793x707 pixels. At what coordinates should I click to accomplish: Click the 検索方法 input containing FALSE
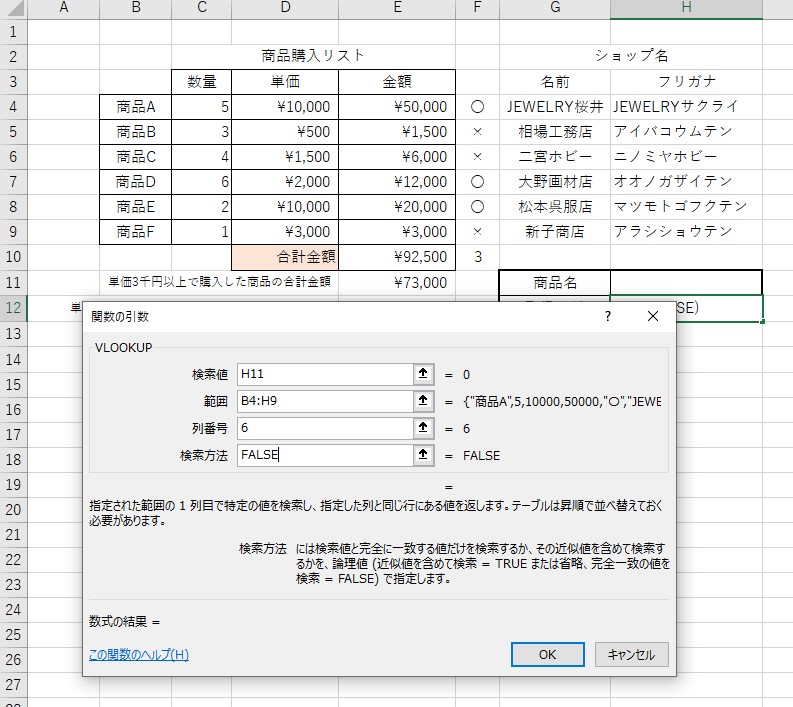(324, 455)
